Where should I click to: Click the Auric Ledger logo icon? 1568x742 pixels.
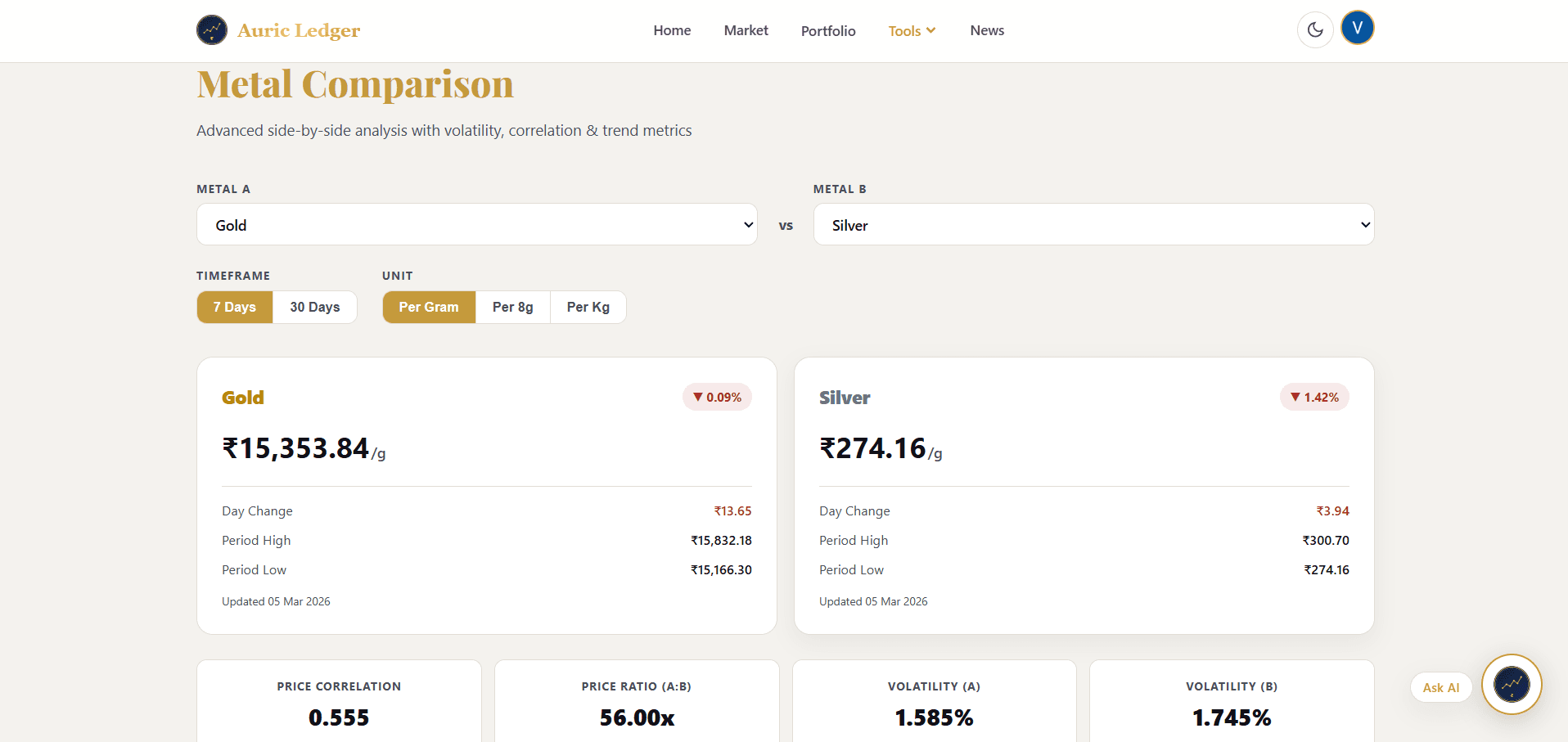click(212, 29)
